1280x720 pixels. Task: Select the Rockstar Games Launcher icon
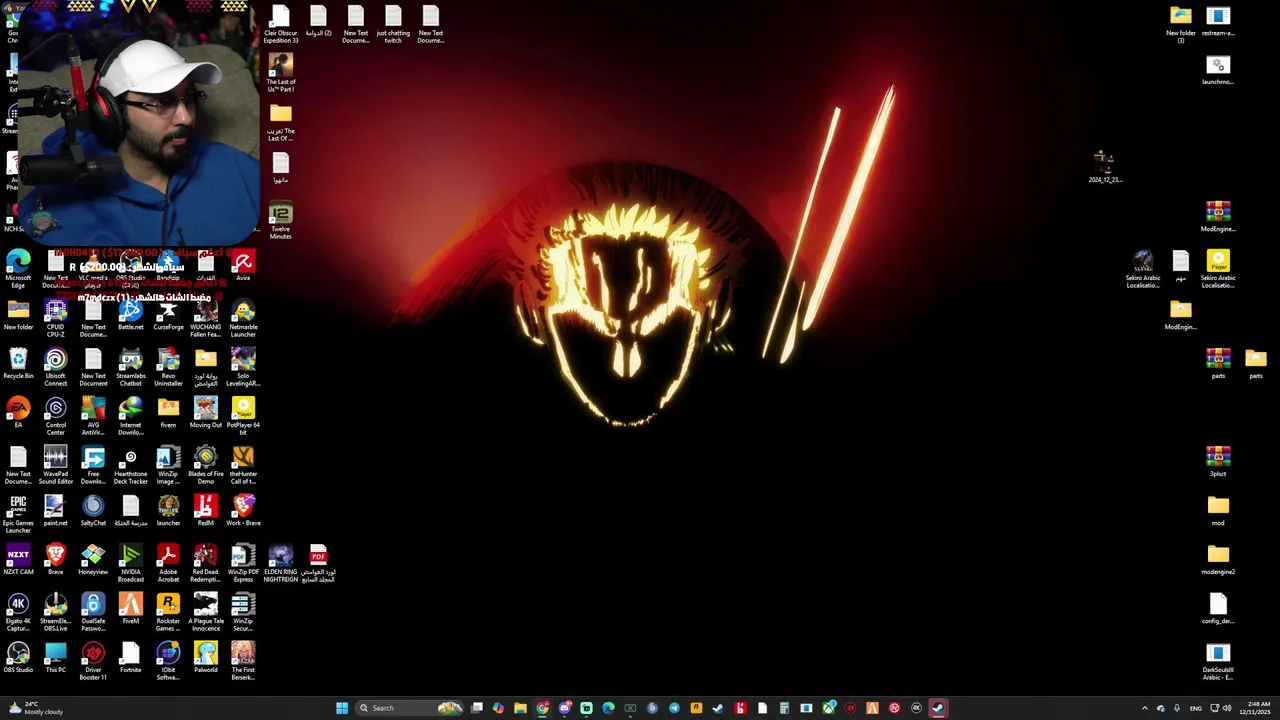(168, 613)
